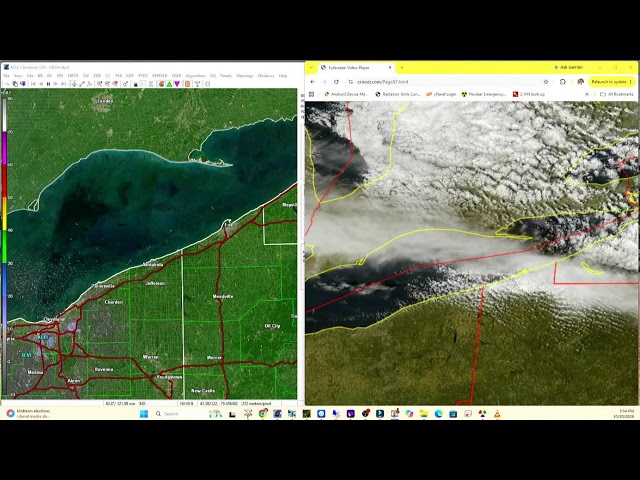Click the text T toolbar icon

pyautogui.click(x=198, y=84)
